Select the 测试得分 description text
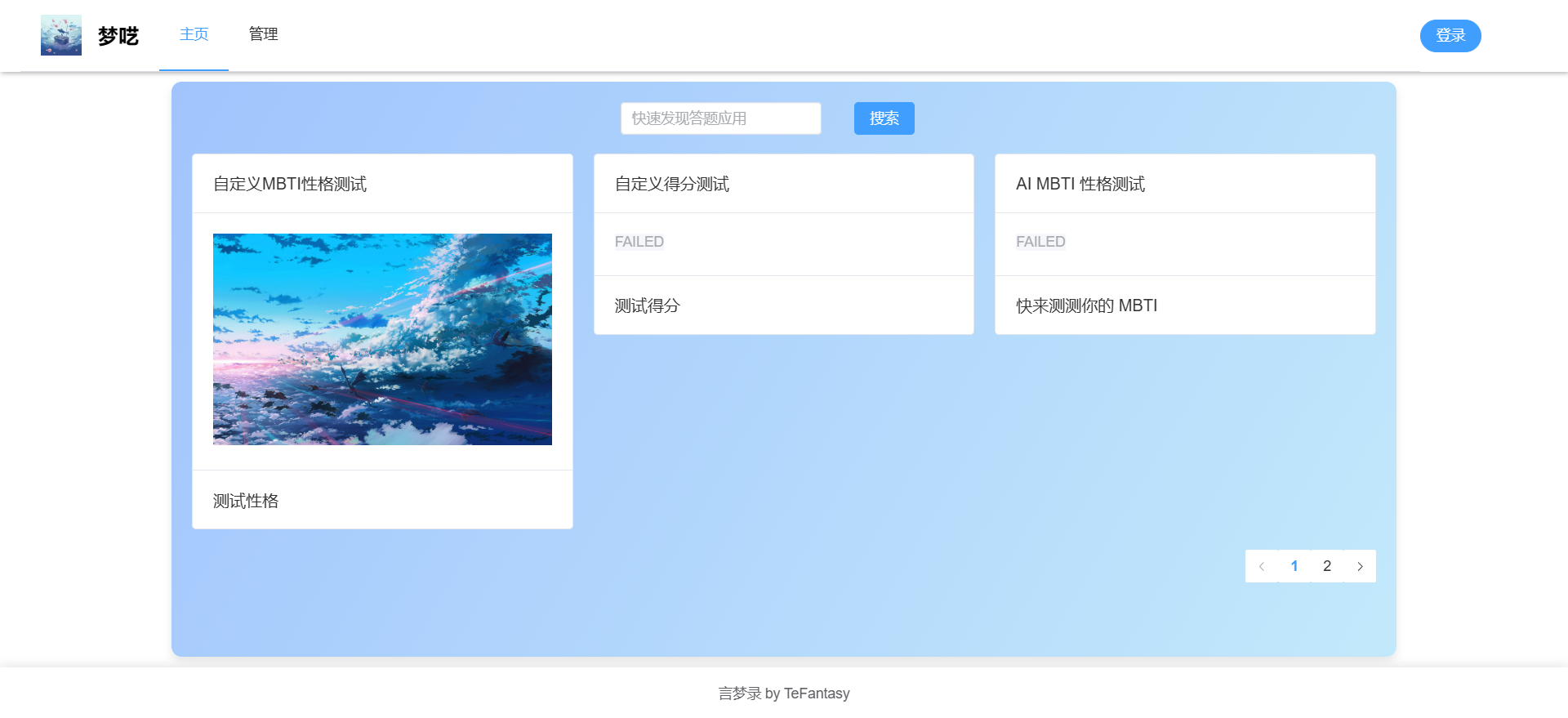Screen dimensions: 1568x718 click(x=648, y=305)
